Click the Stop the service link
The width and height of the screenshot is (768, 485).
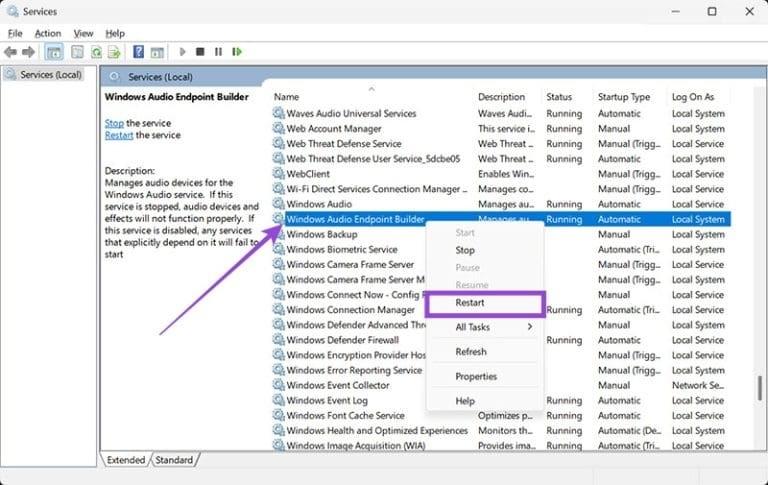coord(114,123)
